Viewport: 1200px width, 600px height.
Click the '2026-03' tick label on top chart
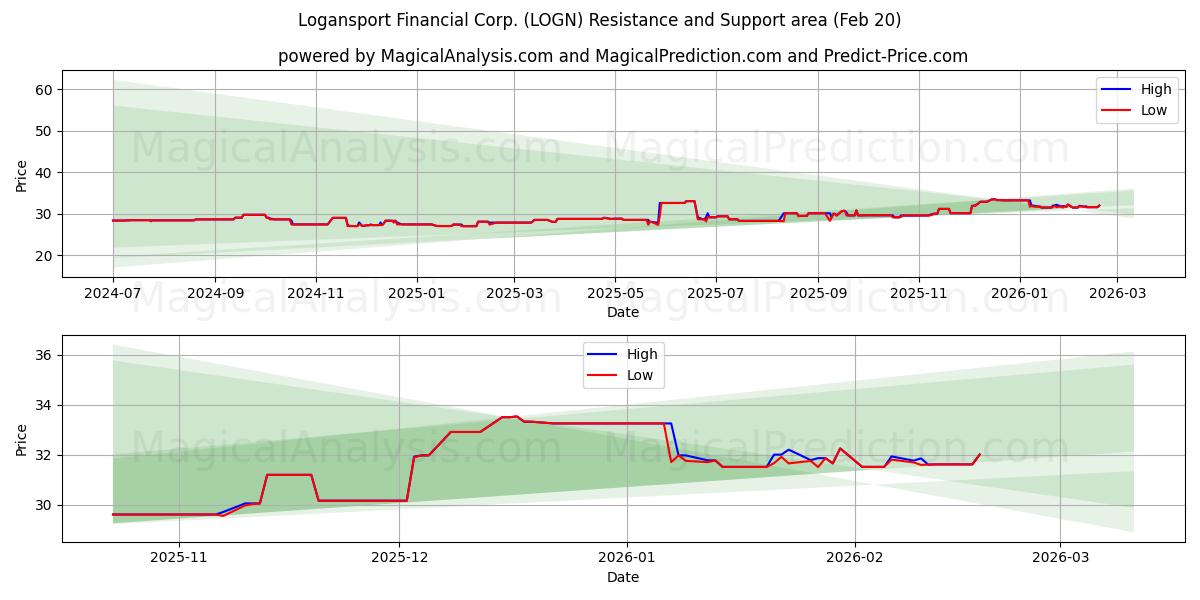pos(1117,293)
